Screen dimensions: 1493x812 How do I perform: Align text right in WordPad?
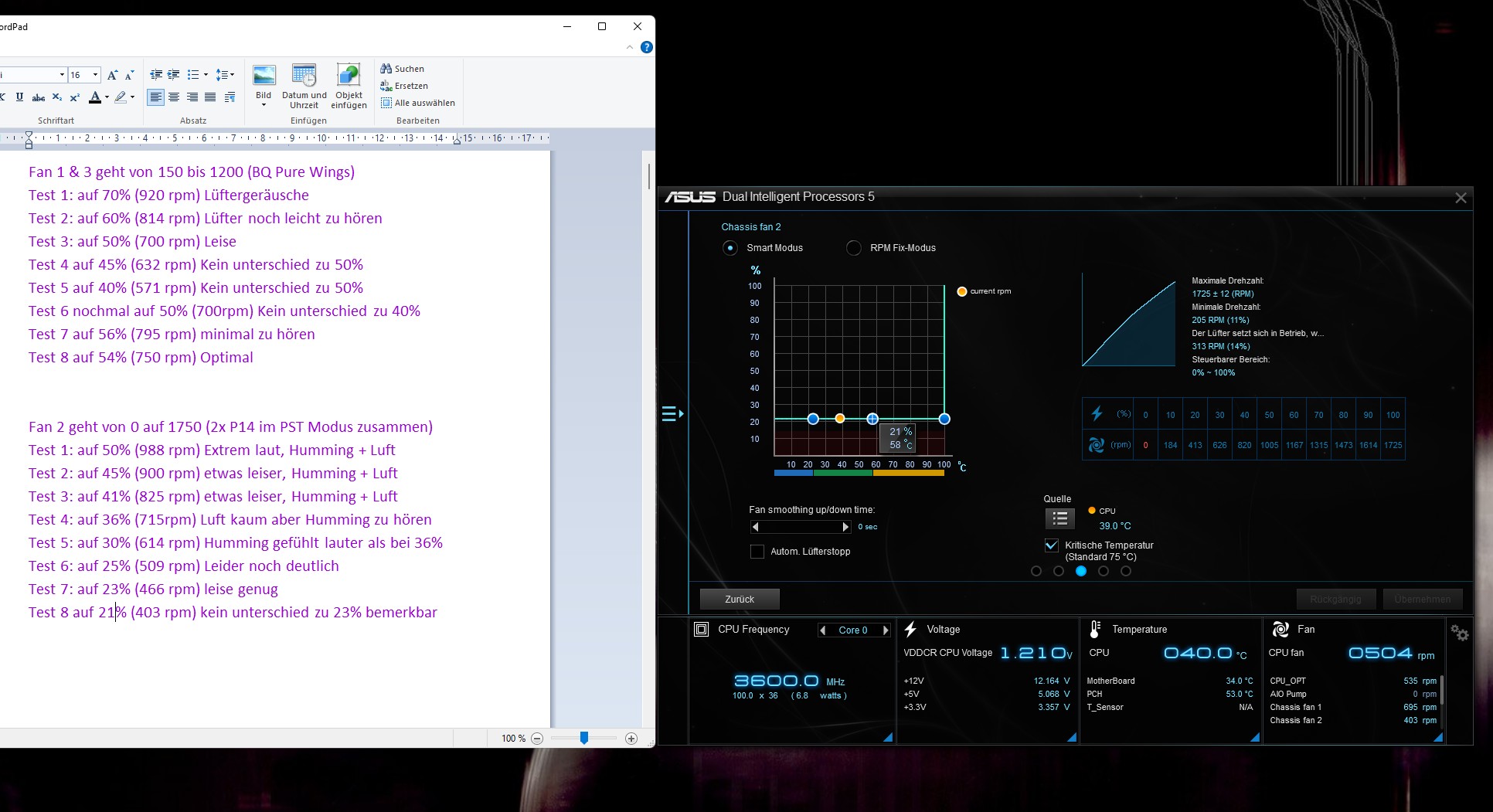click(192, 97)
